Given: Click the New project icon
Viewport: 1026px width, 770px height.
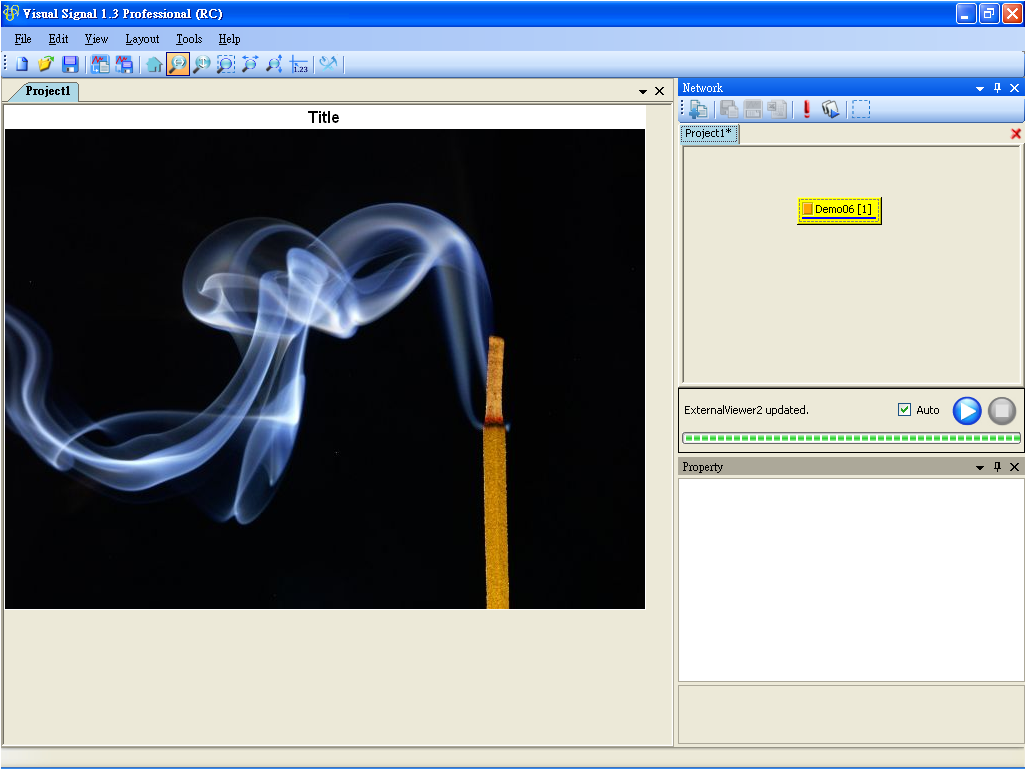Looking at the screenshot, I should click(21, 65).
